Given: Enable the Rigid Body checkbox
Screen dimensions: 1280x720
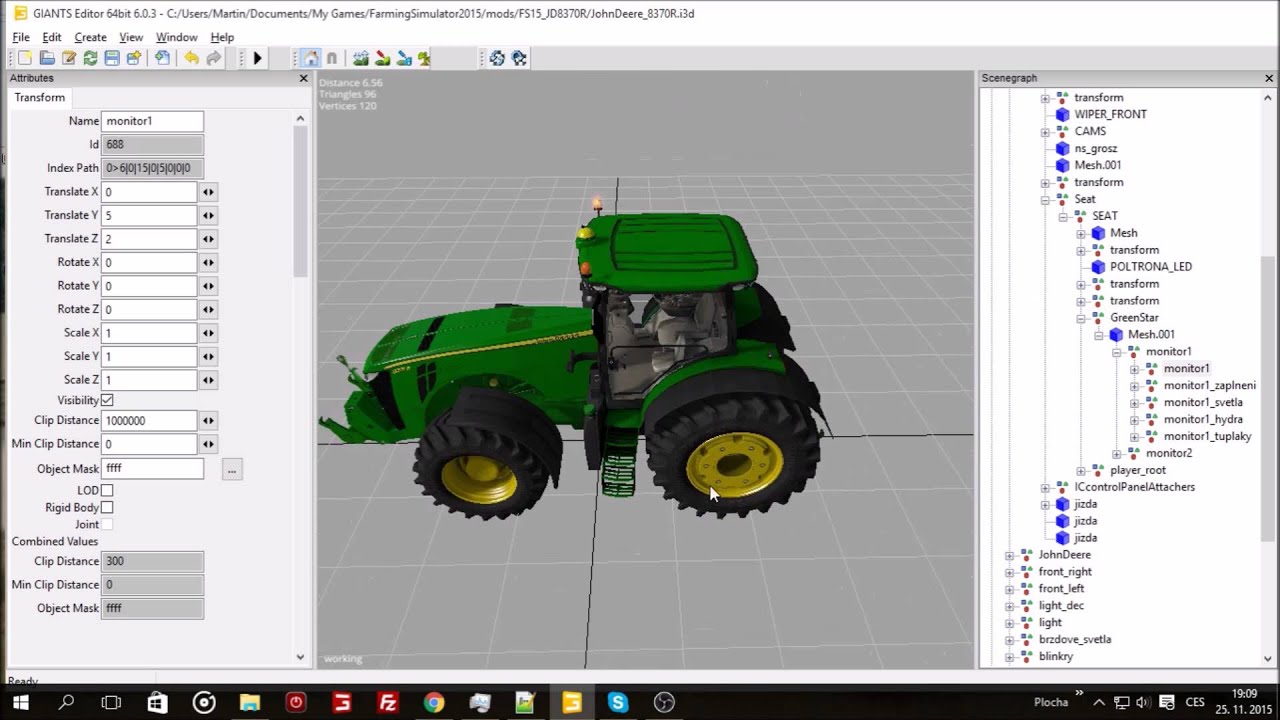Looking at the screenshot, I should 107,507.
